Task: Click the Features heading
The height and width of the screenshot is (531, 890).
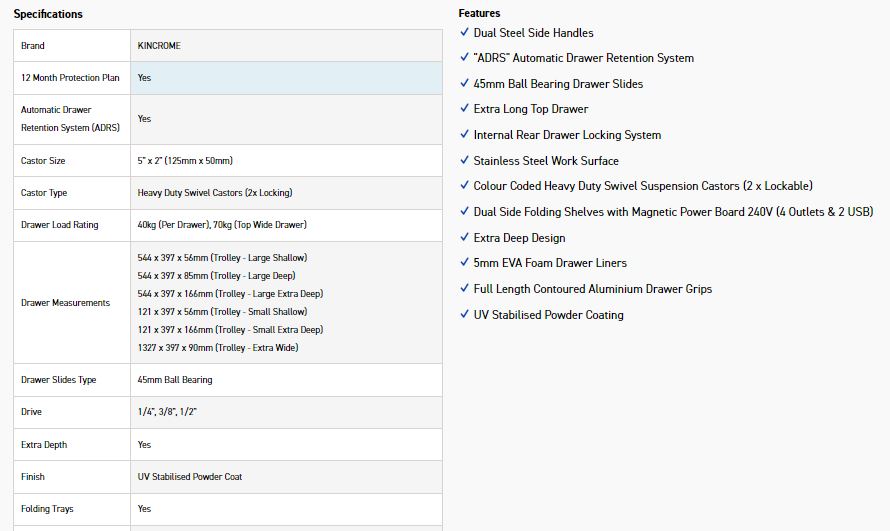Action: pos(479,13)
